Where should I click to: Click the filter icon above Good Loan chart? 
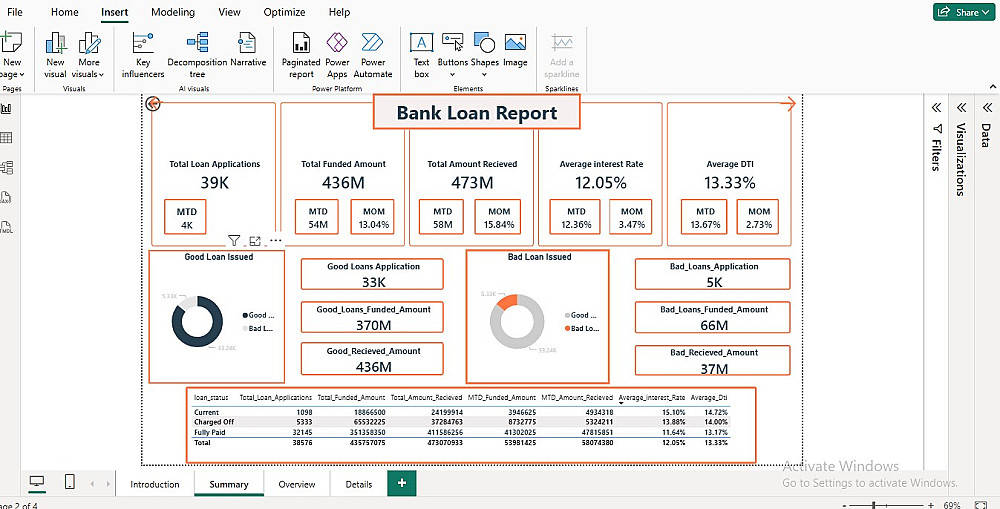click(234, 240)
